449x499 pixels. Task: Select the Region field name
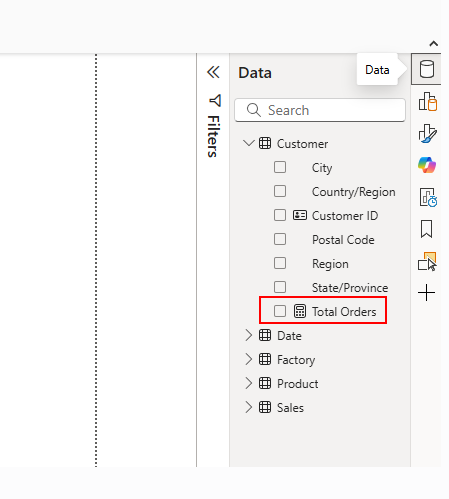coord(330,264)
